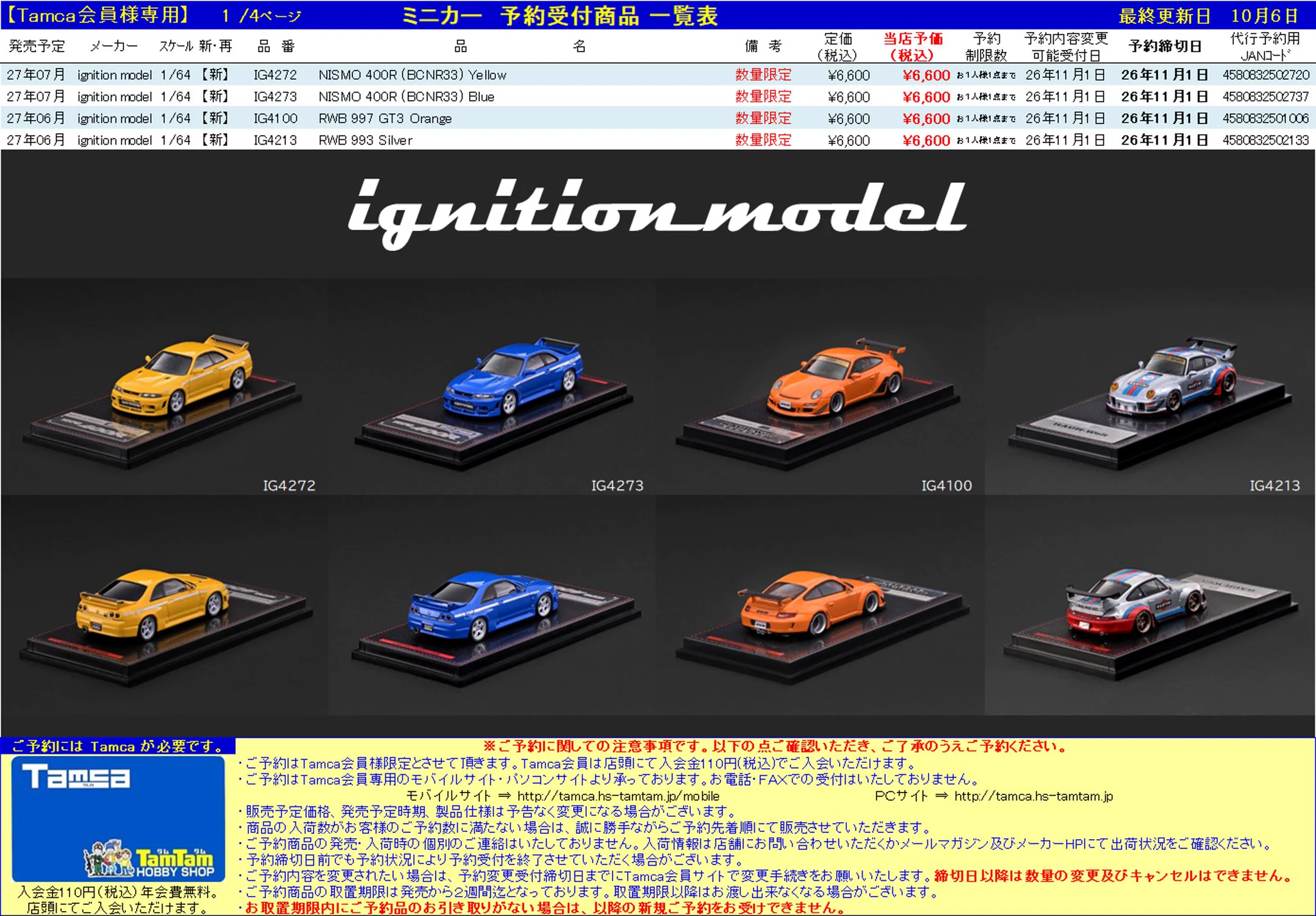Click item number IG4273 in table
1316x916 pixels.
(275, 97)
